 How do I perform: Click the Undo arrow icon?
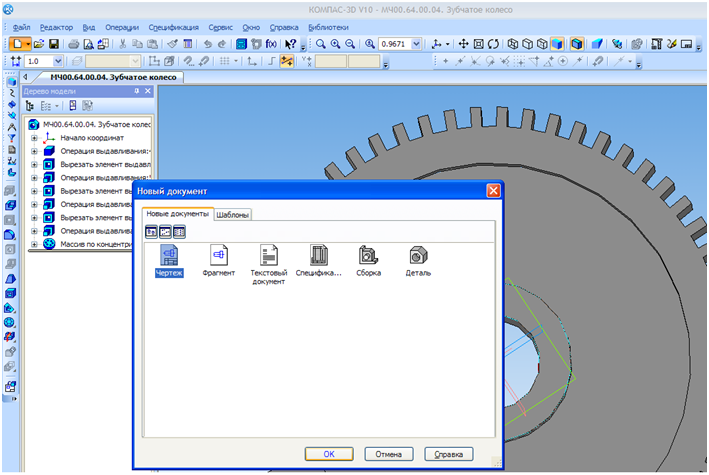tap(207, 44)
